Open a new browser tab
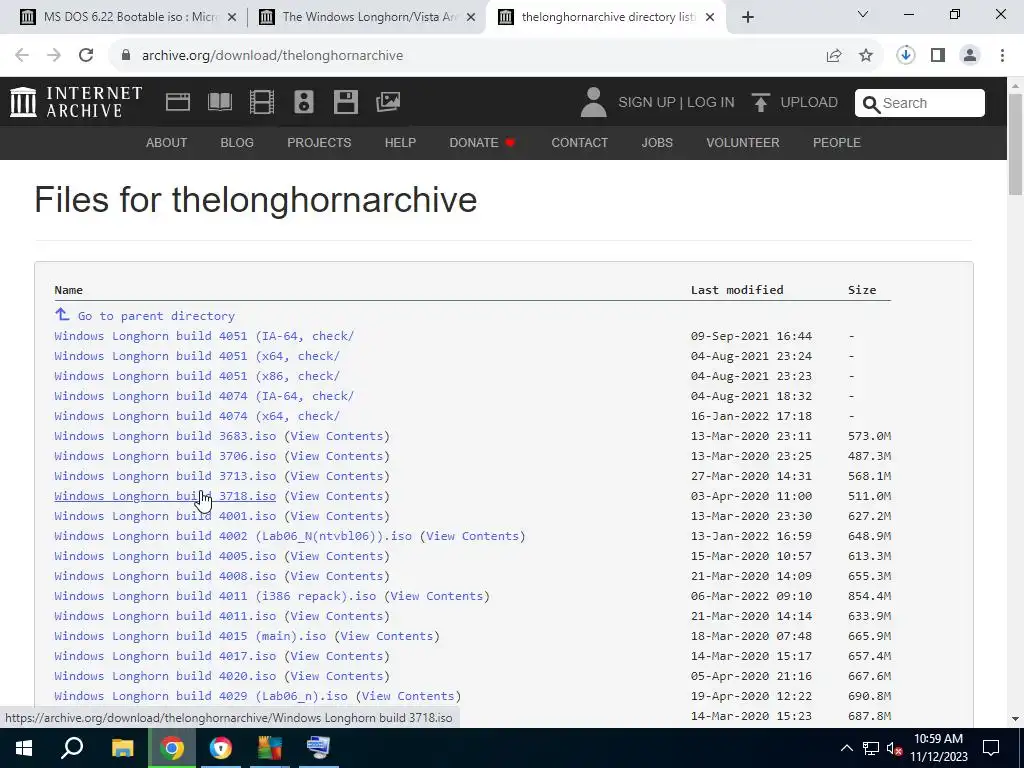This screenshot has width=1024, height=768. point(748,17)
